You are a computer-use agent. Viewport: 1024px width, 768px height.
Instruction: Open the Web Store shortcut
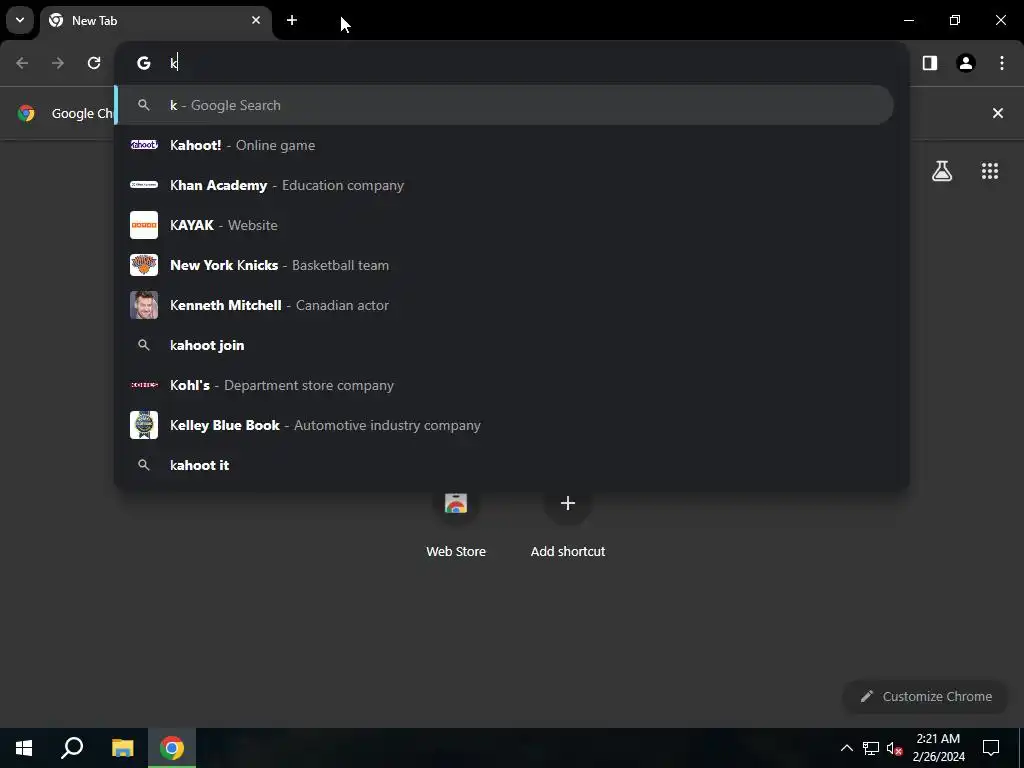(x=456, y=522)
